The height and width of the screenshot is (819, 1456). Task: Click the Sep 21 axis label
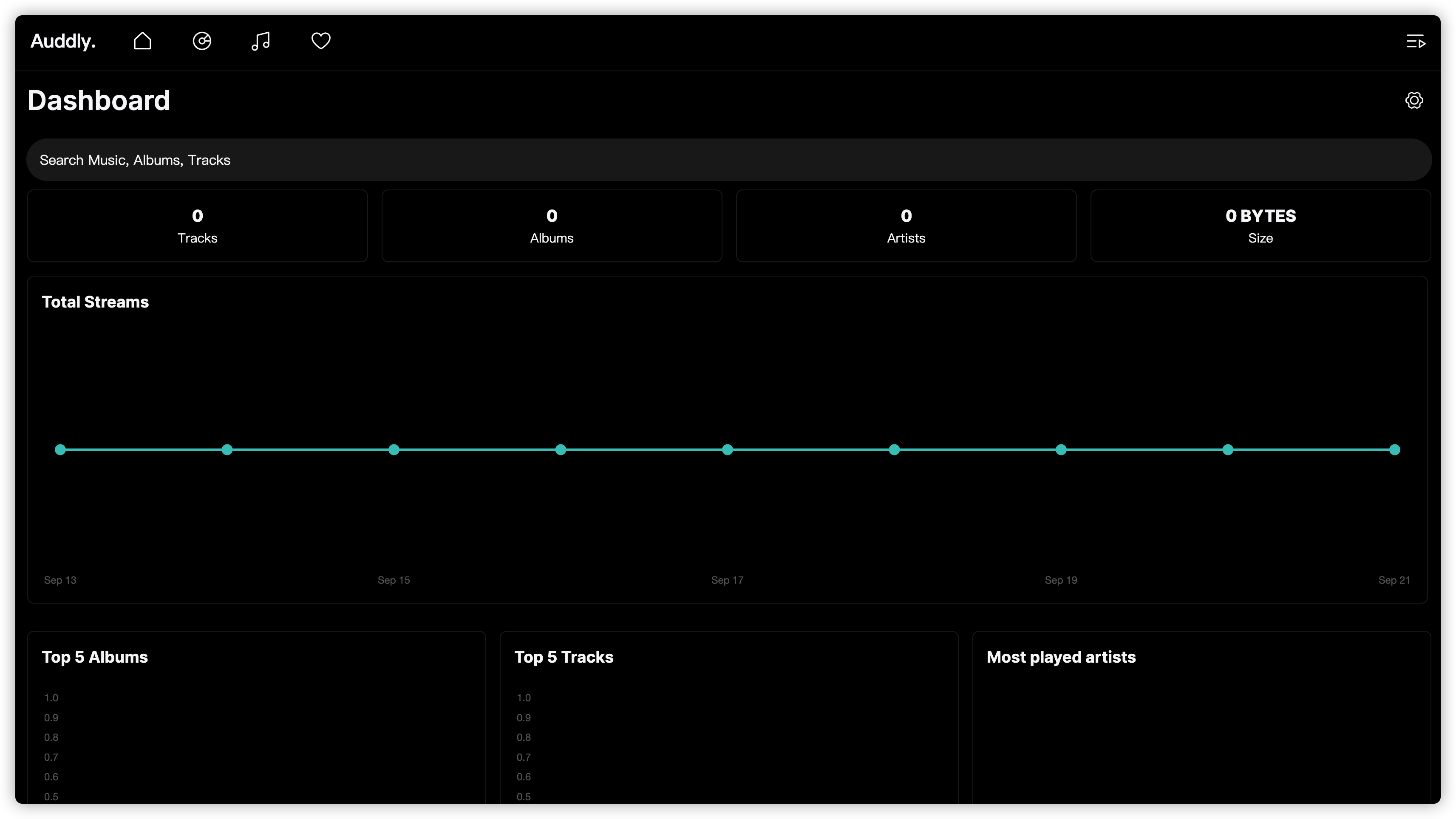[x=1394, y=580]
